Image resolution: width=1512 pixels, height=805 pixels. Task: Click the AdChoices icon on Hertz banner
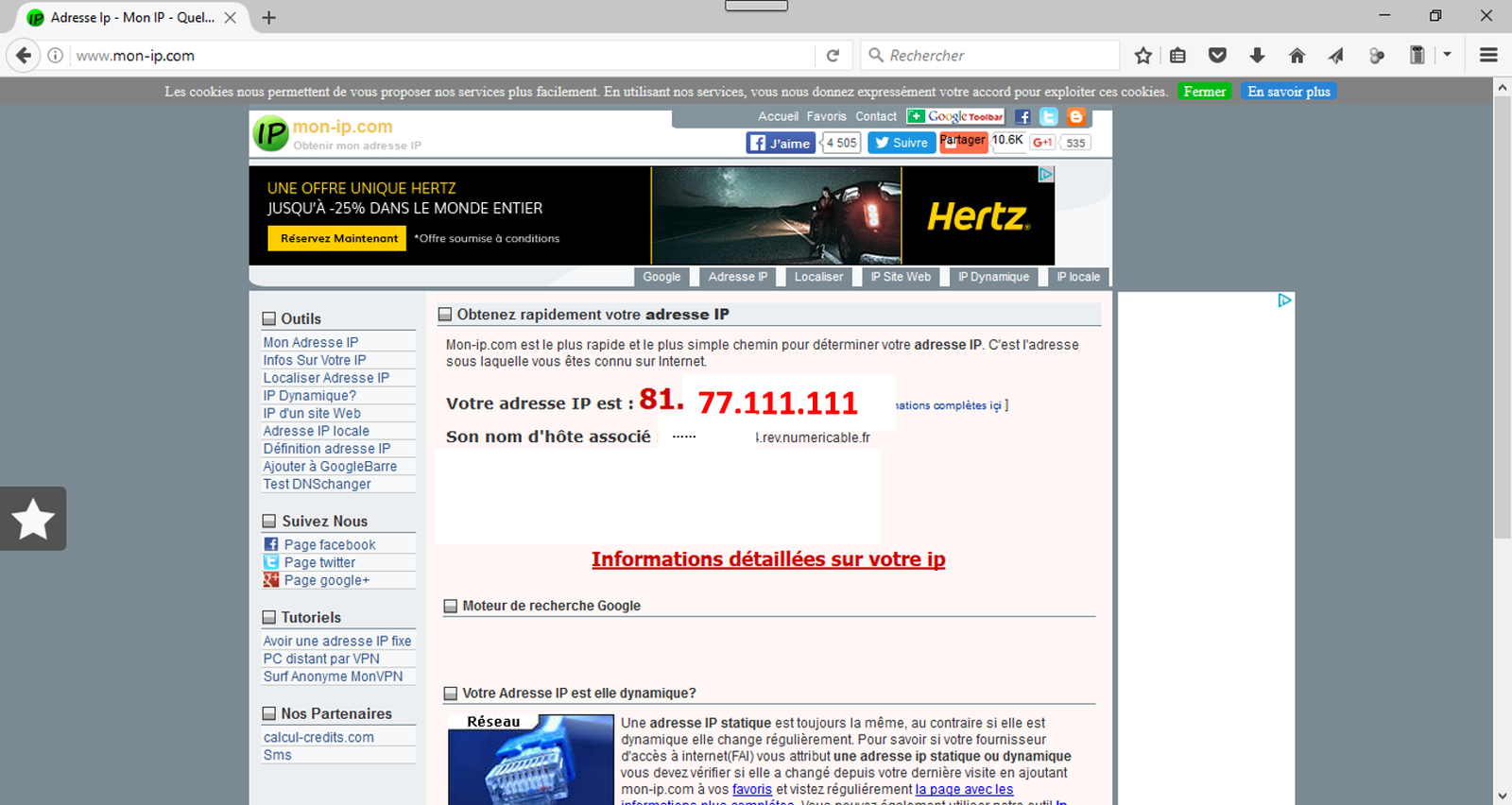click(1046, 174)
